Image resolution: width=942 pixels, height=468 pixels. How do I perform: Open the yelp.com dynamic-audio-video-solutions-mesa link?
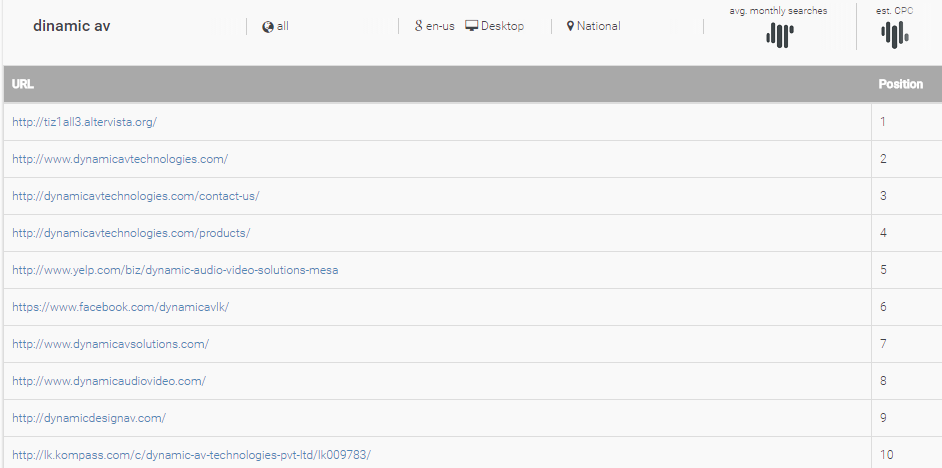click(175, 270)
